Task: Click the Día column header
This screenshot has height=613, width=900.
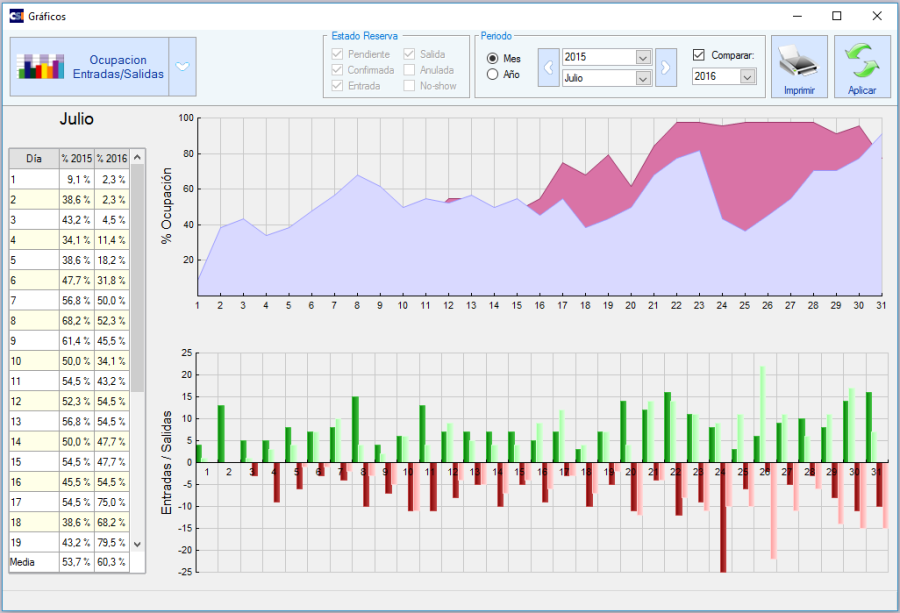Action: click(x=34, y=158)
